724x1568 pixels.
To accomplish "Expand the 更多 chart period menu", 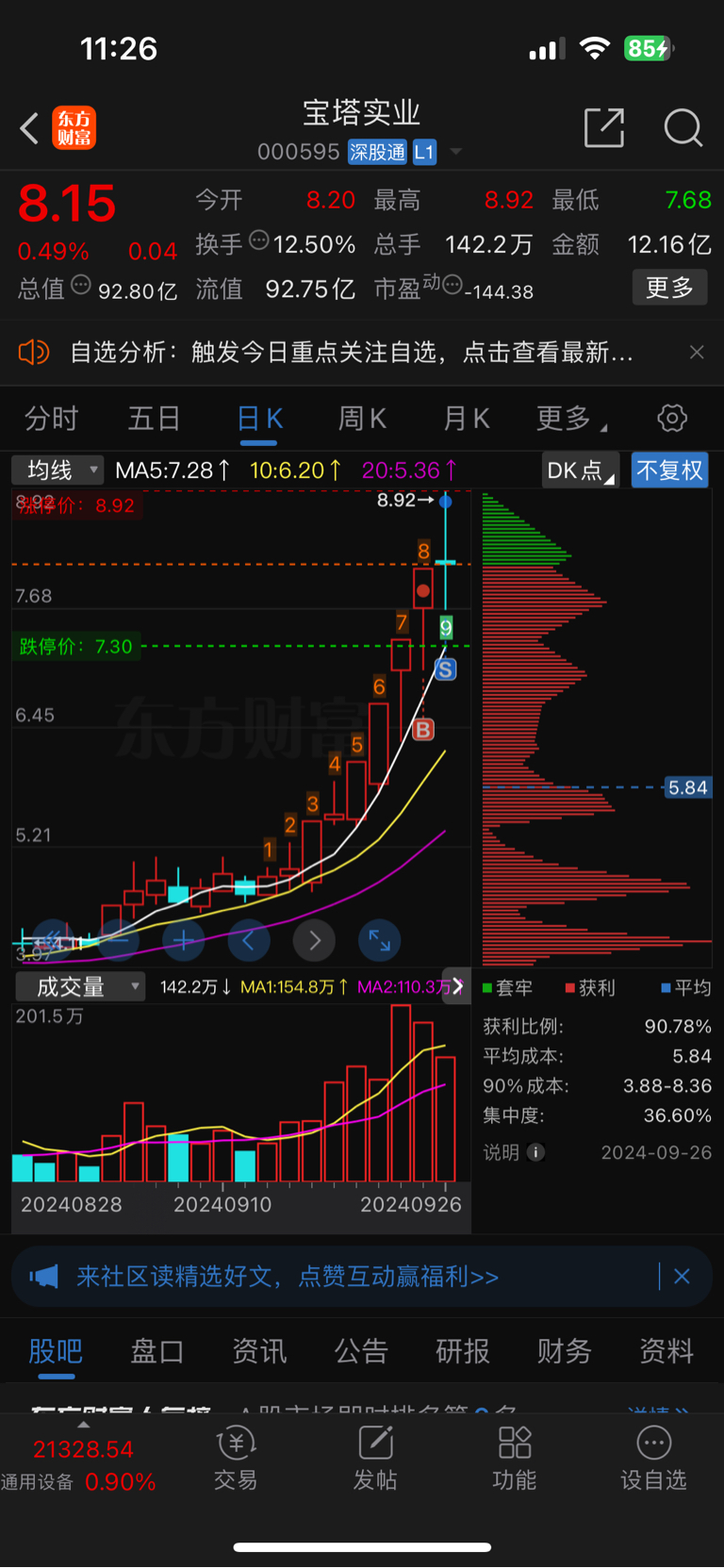I will pyautogui.click(x=571, y=418).
